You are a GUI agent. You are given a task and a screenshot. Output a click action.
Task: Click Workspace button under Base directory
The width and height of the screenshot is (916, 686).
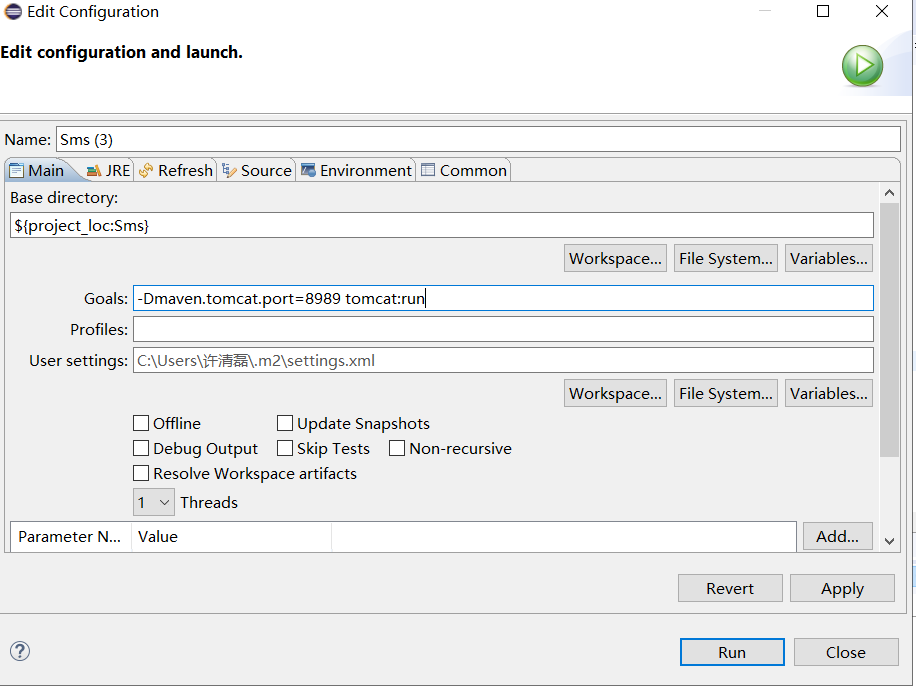[615, 258]
